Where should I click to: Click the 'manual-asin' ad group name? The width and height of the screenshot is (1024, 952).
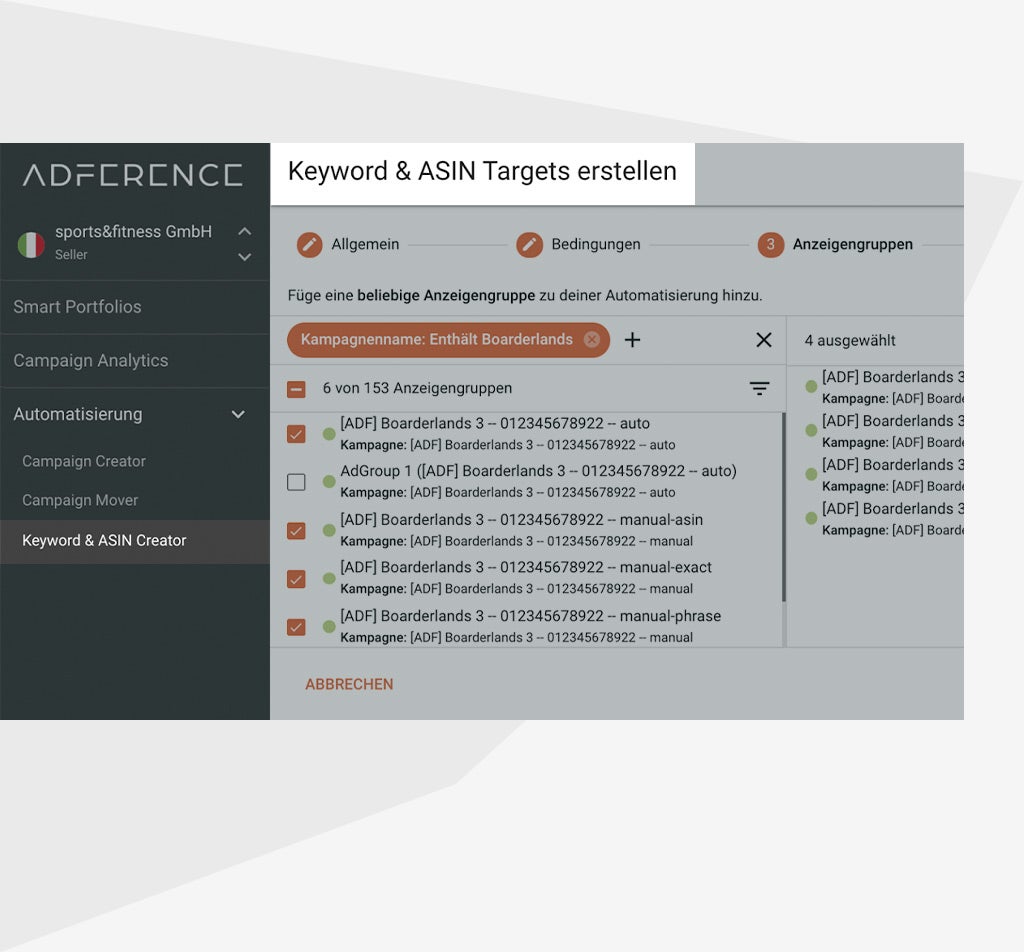click(521, 520)
